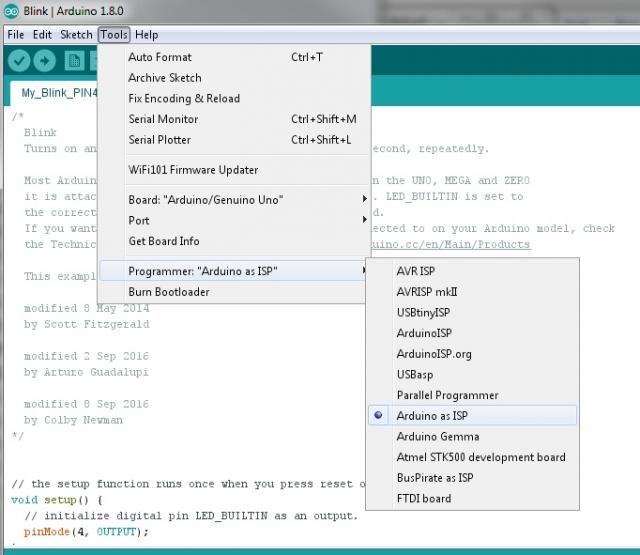
Task: Choose Auto Format from Tools menu
Action: 235,57
